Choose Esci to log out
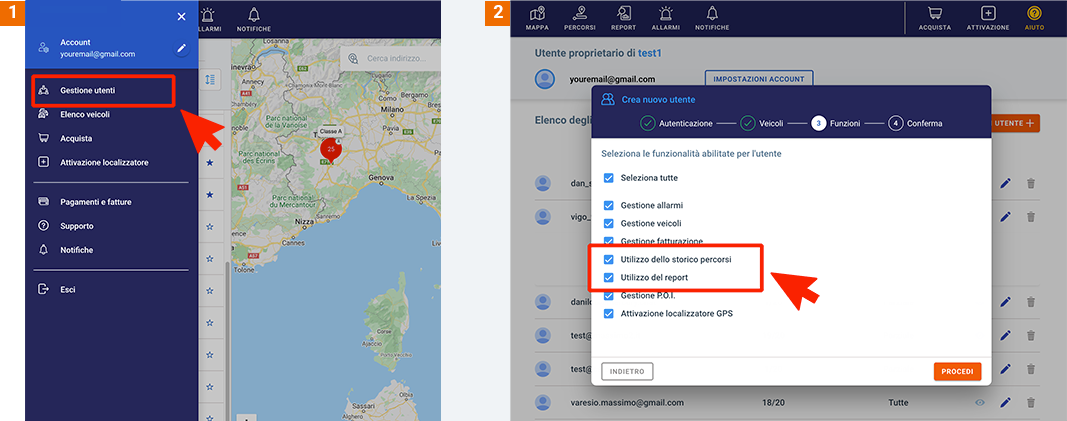Image resolution: width=1067 pixels, height=421 pixels. tap(68, 289)
